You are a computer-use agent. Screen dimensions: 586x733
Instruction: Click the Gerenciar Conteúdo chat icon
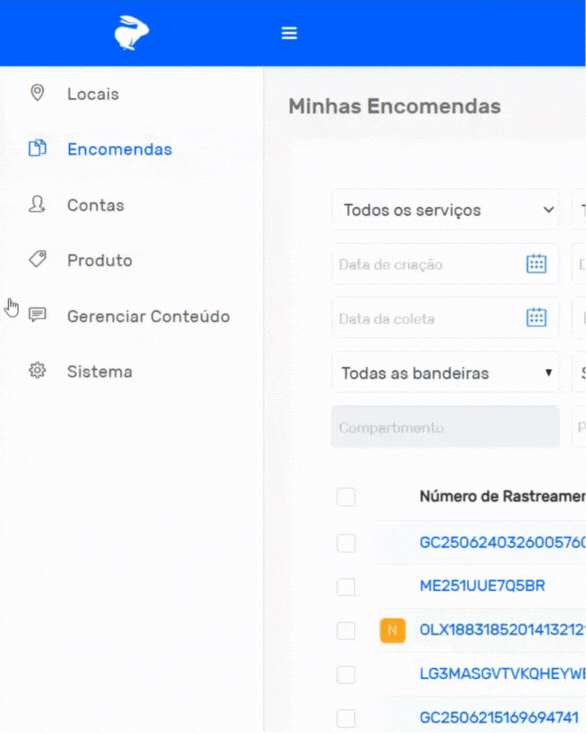(37, 315)
